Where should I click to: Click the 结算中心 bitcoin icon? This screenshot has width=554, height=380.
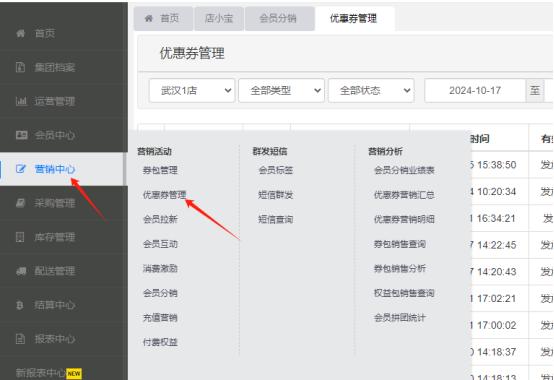coord(20,305)
